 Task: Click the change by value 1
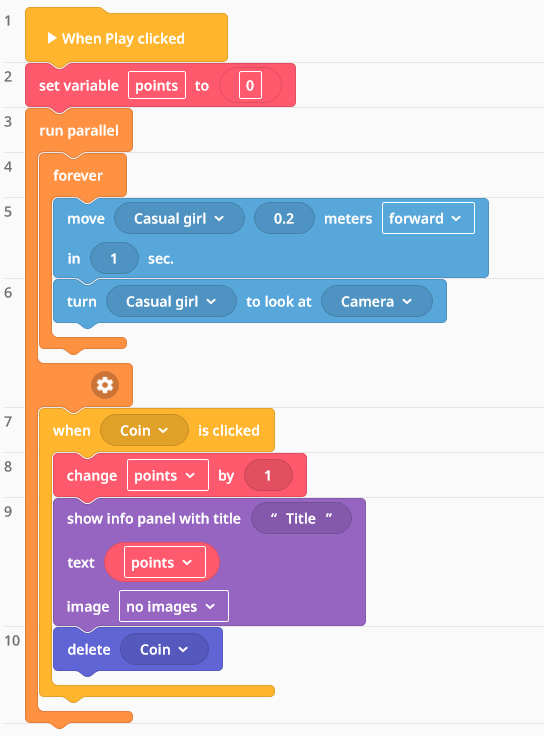click(x=268, y=475)
